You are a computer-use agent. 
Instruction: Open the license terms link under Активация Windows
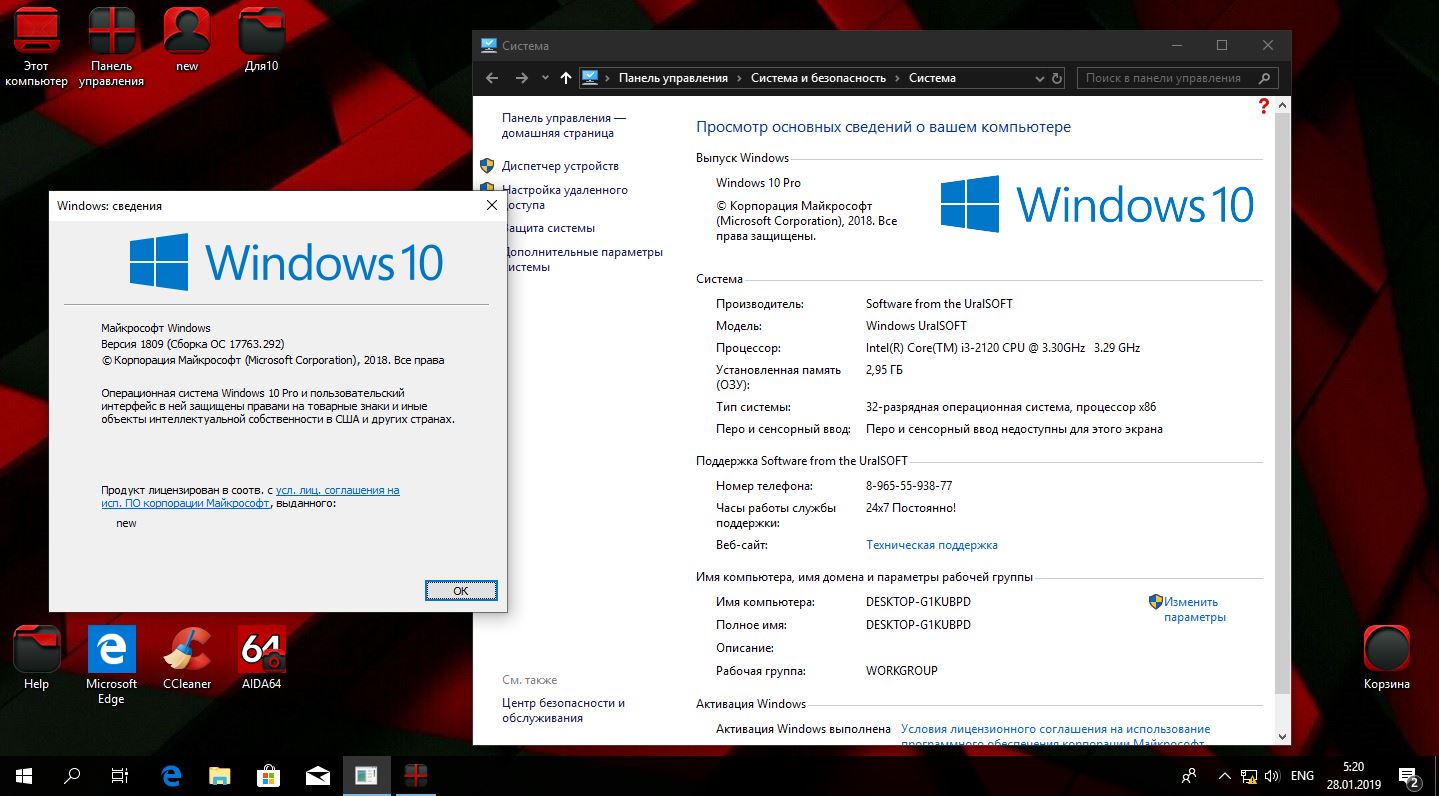(x=1055, y=736)
